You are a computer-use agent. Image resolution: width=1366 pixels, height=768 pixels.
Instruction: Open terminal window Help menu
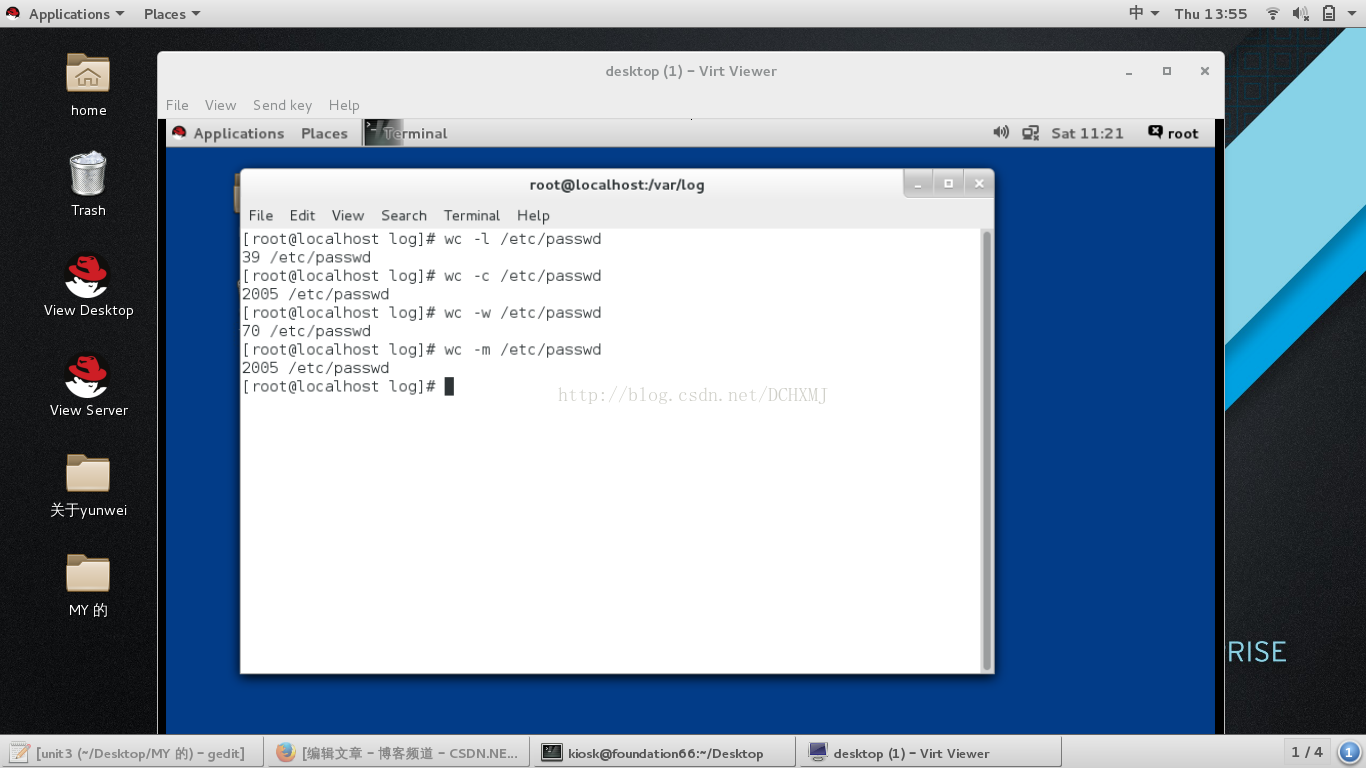coord(533,215)
